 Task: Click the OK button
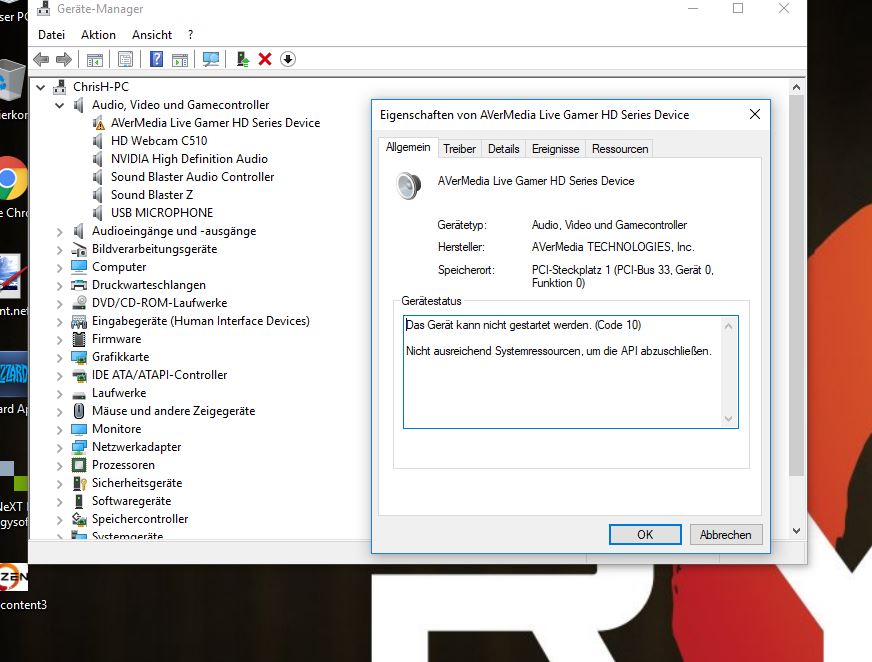(645, 535)
